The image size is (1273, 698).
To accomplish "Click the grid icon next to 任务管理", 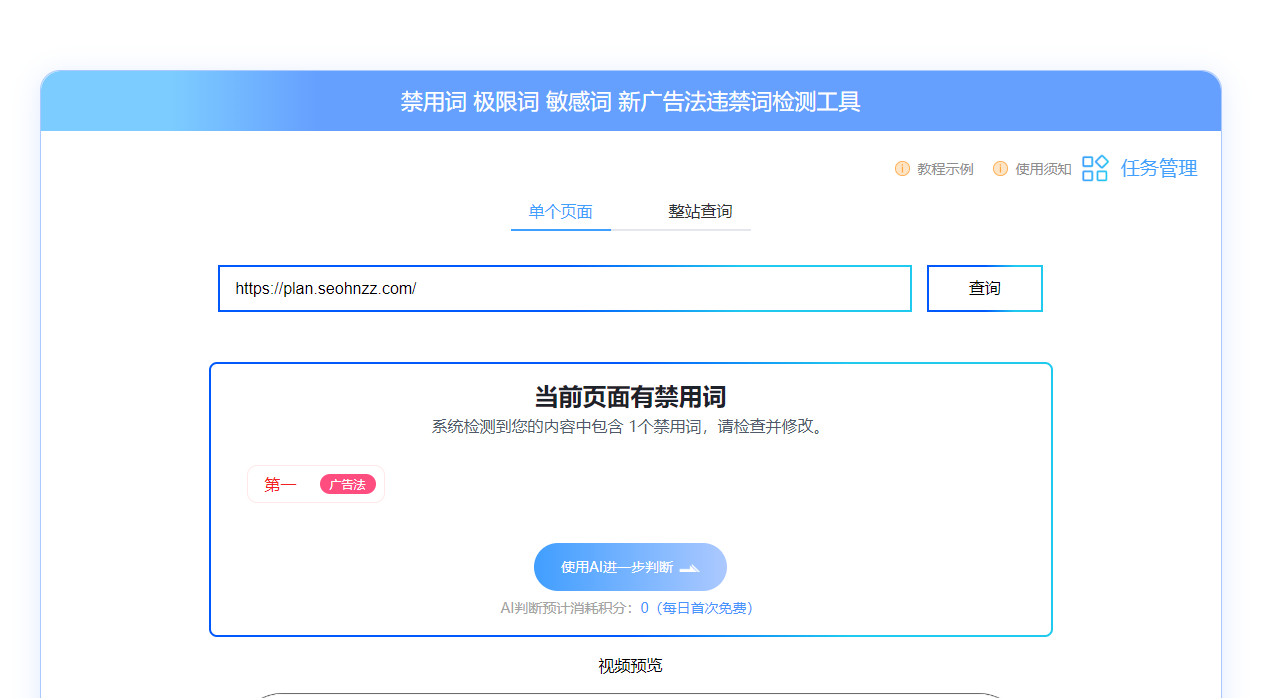I will 1094,168.
